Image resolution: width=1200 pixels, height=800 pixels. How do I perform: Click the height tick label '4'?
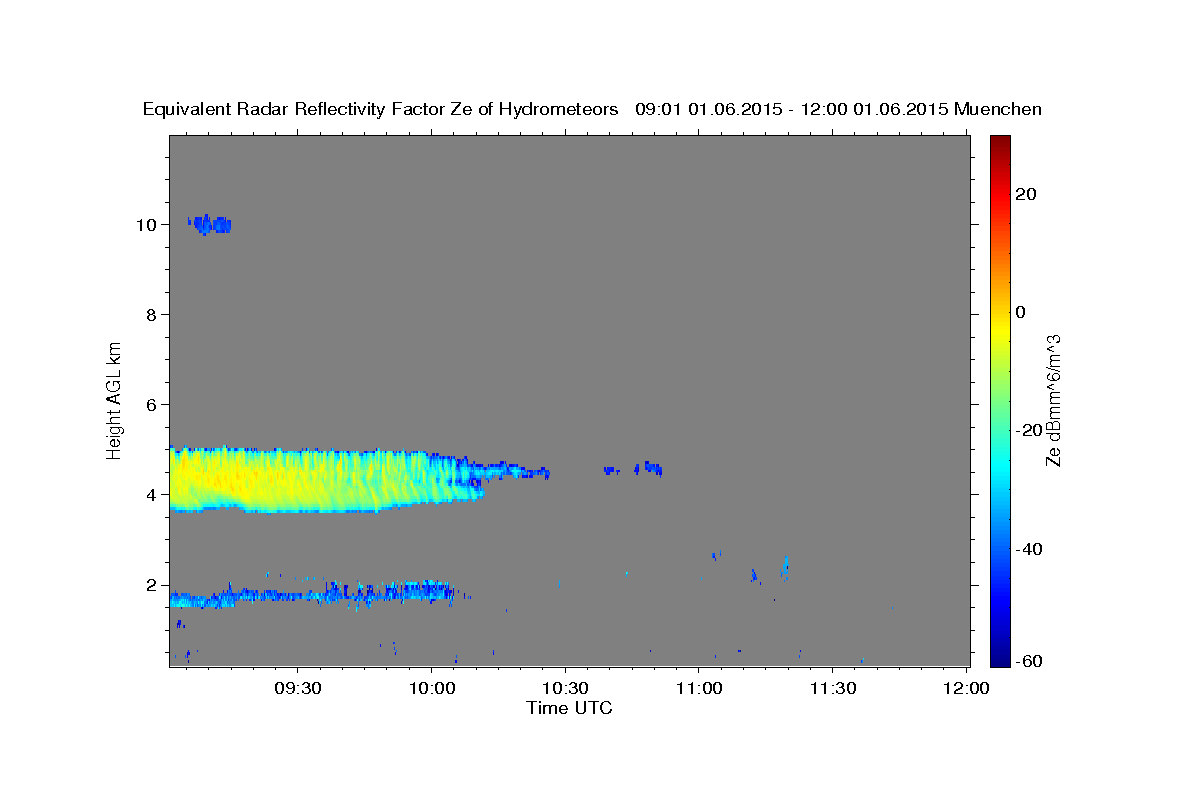click(x=153, y=494)
